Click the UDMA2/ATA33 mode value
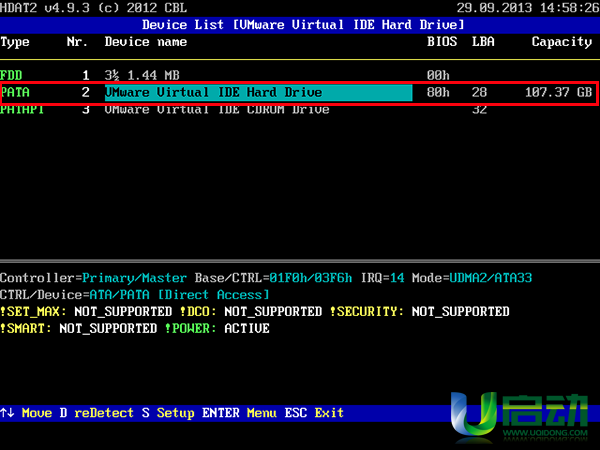 (491, 278)
